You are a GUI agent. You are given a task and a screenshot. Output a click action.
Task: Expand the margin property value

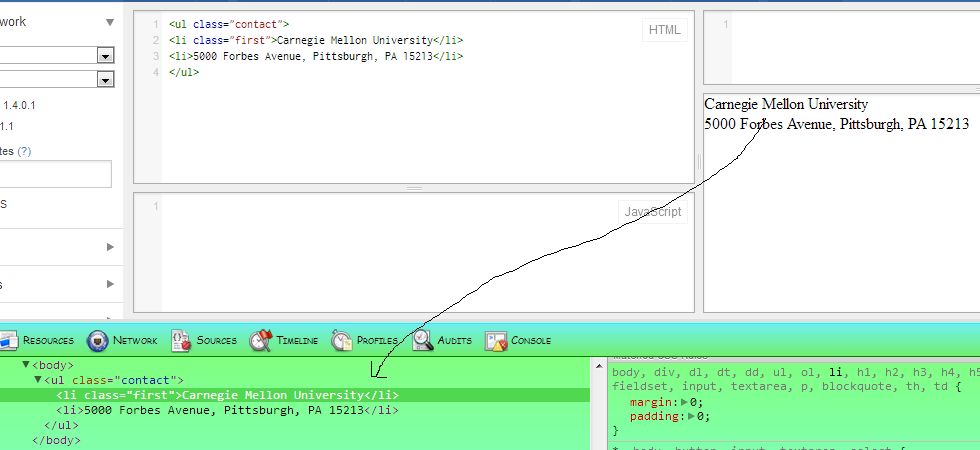click(684, 402)
